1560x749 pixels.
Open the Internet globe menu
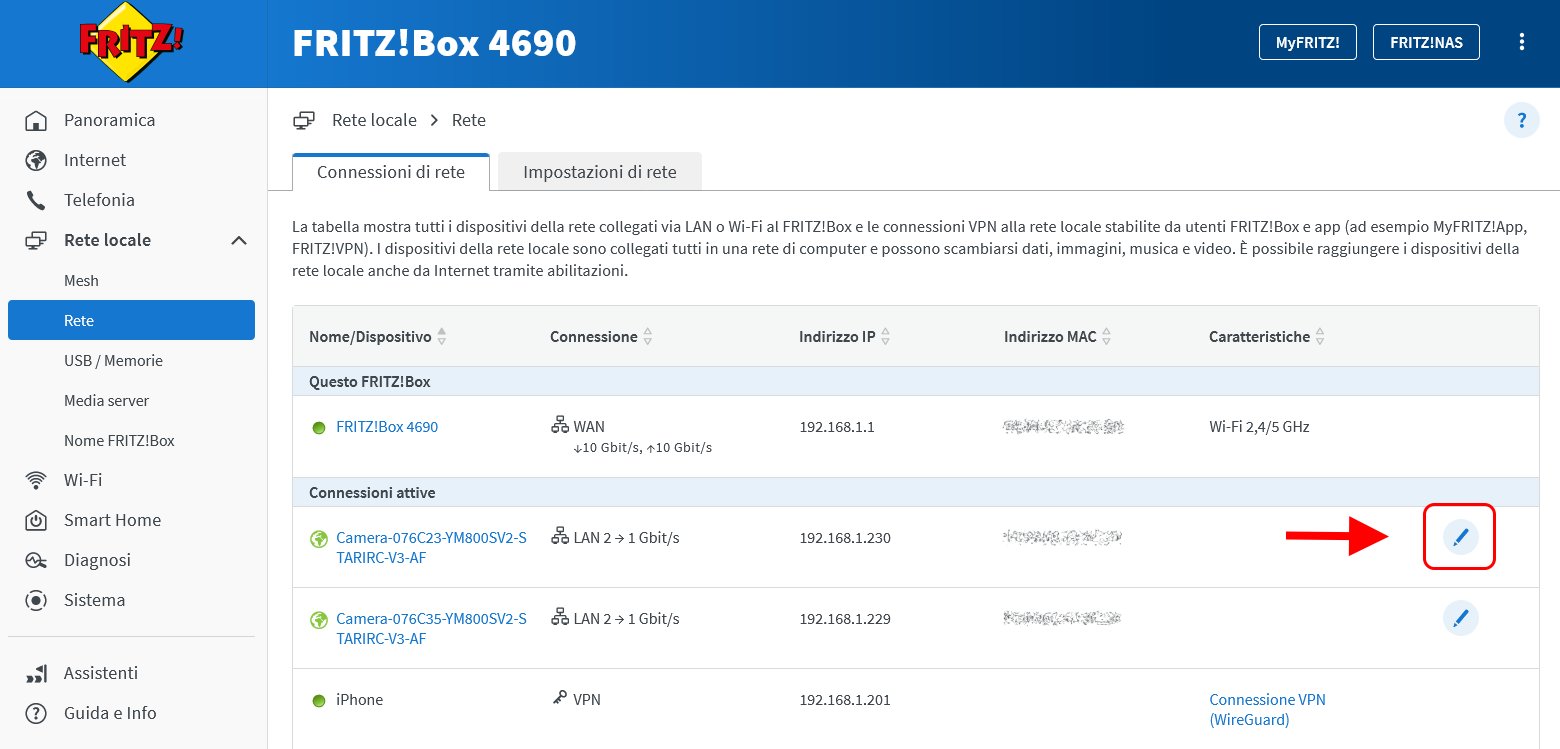tap(94, 160)
